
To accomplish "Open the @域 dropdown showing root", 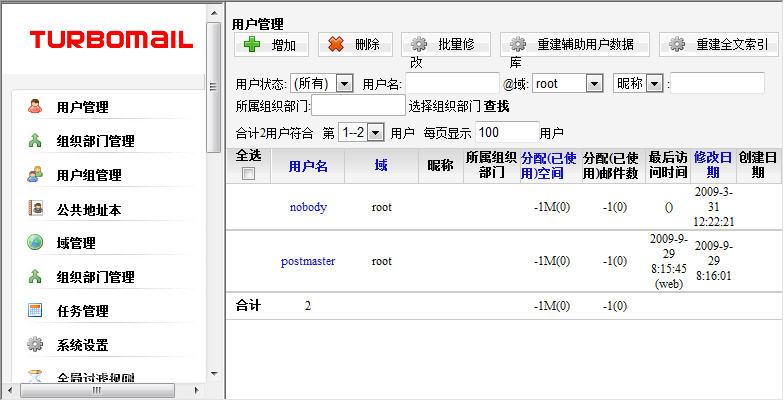I will point(568,84).
